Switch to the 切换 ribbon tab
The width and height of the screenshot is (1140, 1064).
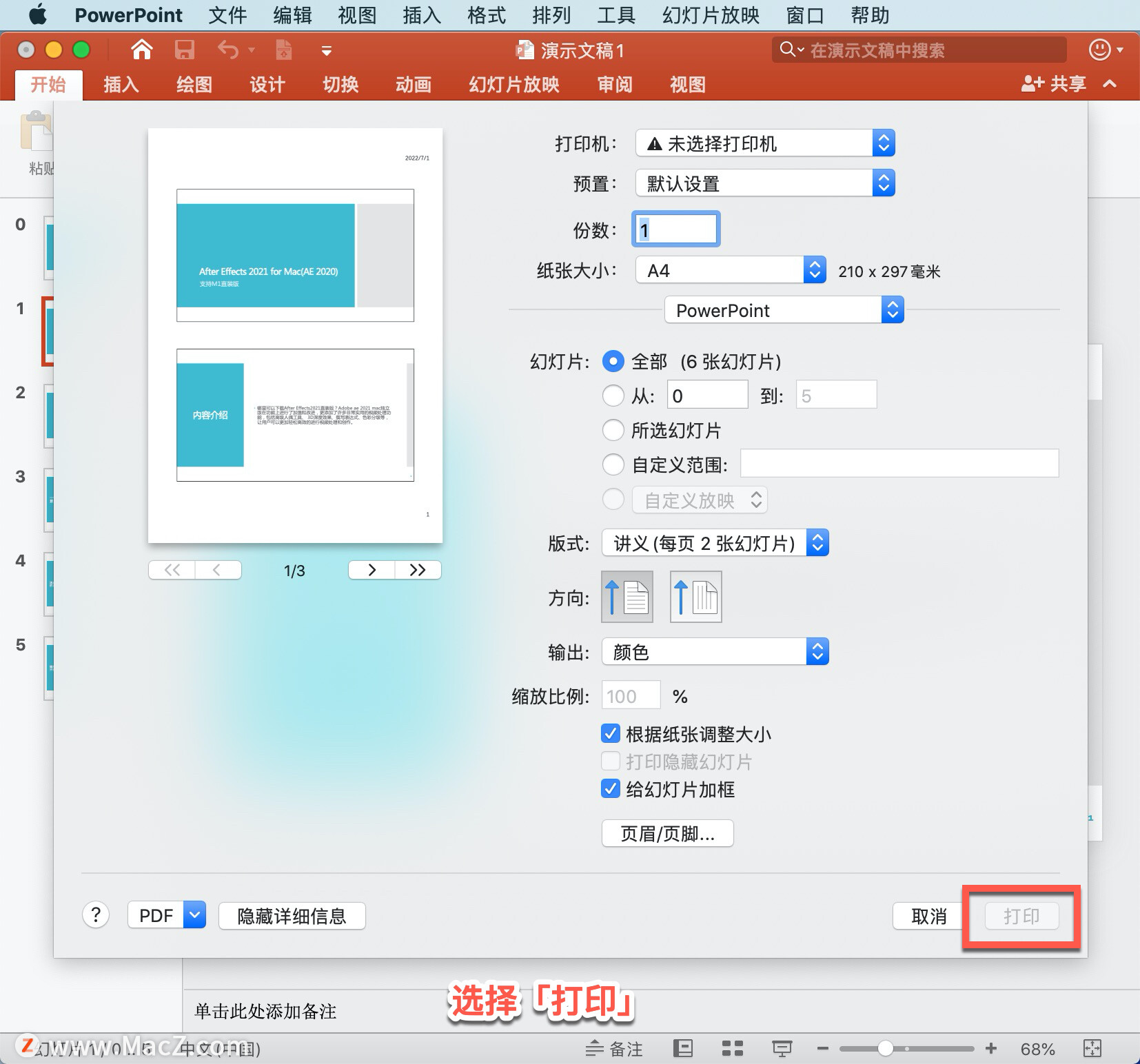point(340,84)
